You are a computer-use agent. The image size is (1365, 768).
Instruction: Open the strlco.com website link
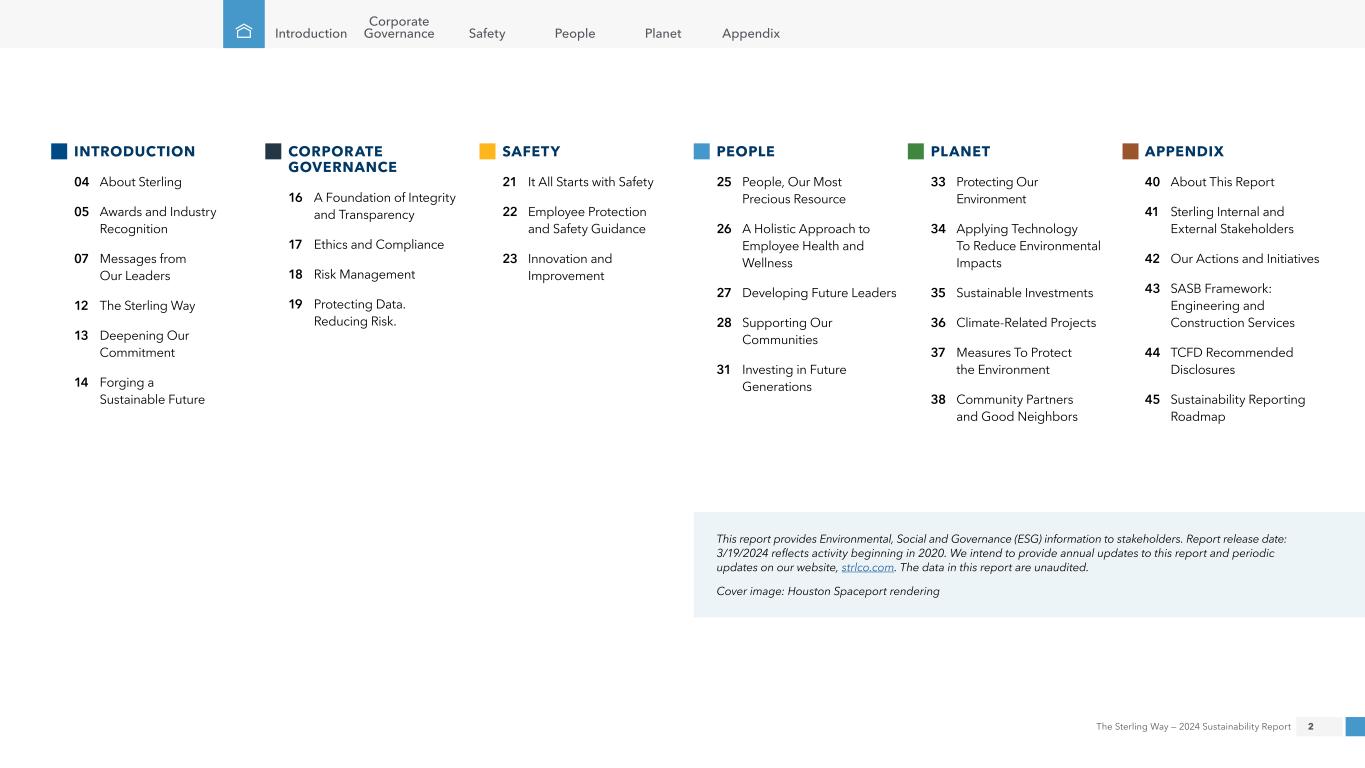[x=867, y=567]
